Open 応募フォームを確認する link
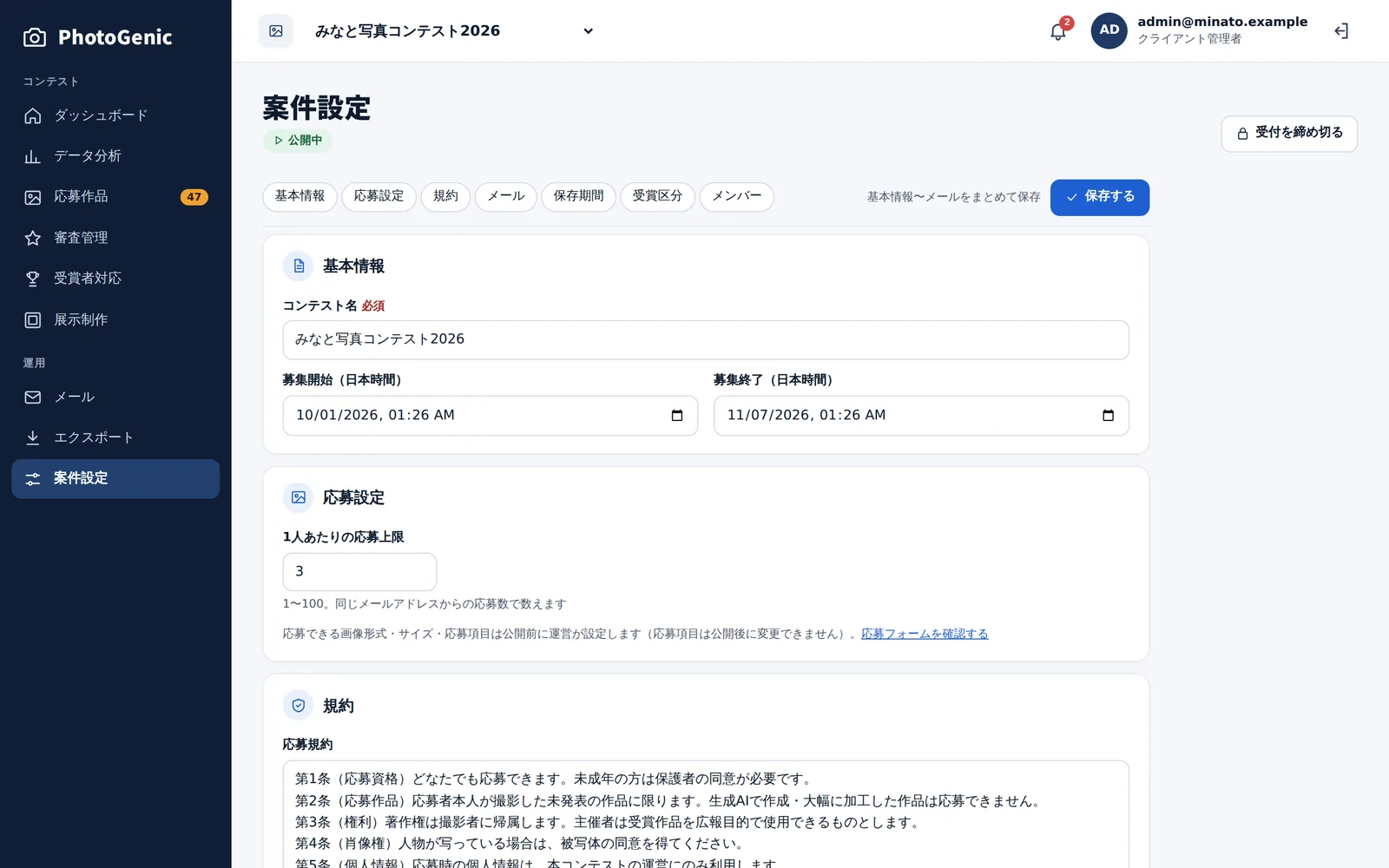1389x868 pixels. tap(925, 634)
